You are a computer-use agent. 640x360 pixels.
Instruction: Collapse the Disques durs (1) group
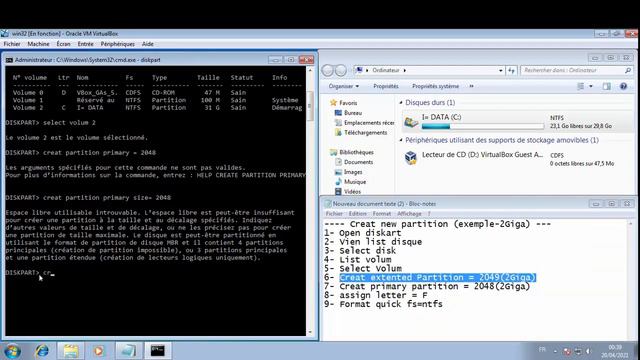coord(401,102)
